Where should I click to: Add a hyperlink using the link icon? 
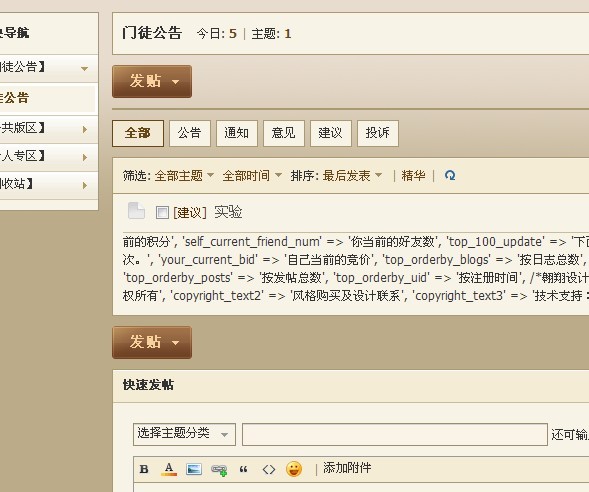point(219,470)
